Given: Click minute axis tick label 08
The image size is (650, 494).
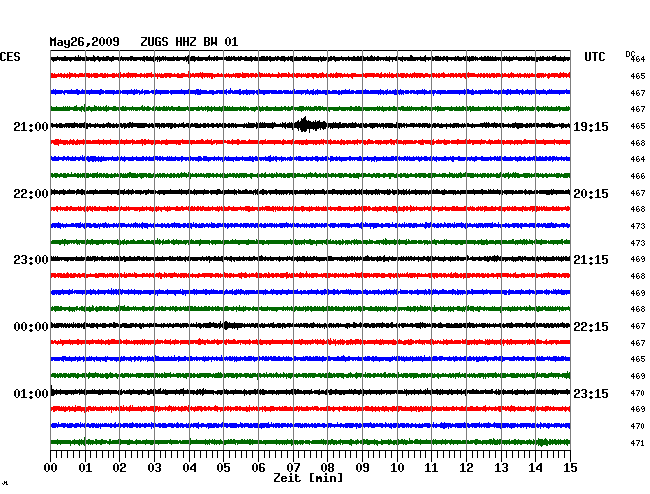Looking at the screenshot, I should pos(327,467).
